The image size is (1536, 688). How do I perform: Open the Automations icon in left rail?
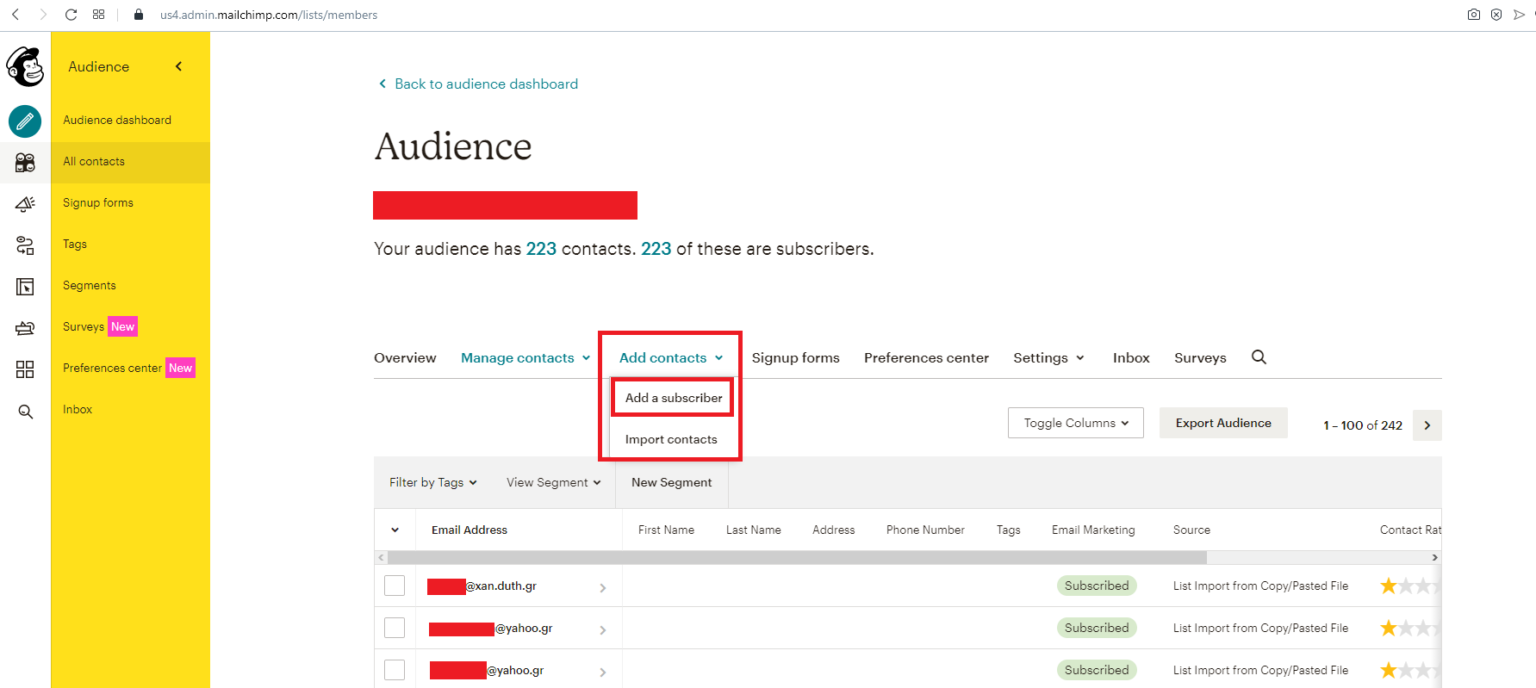pos(25,245)
